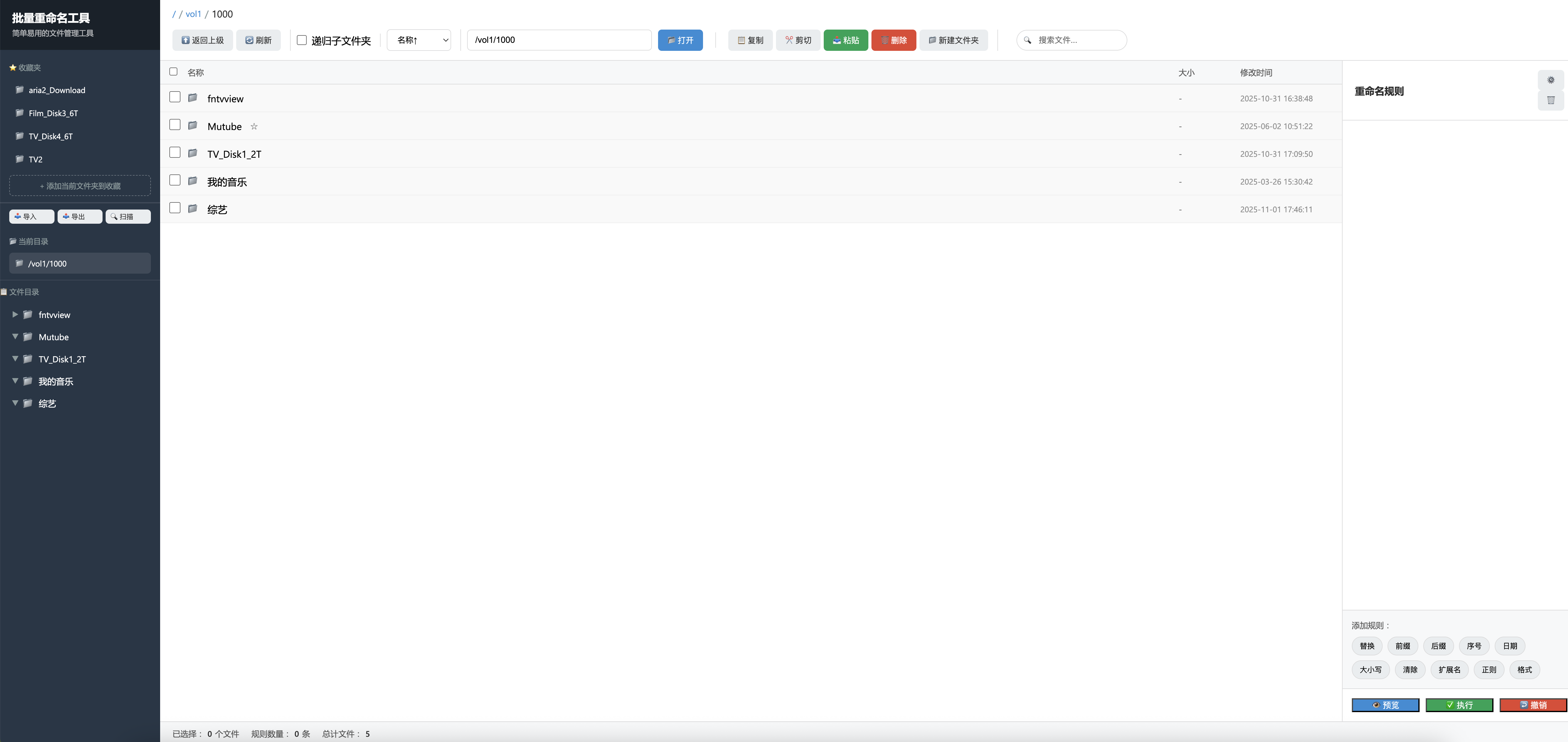Click the 刷新 refresh button
Screen dimensions: 1568x742
(x=258, y=40)
